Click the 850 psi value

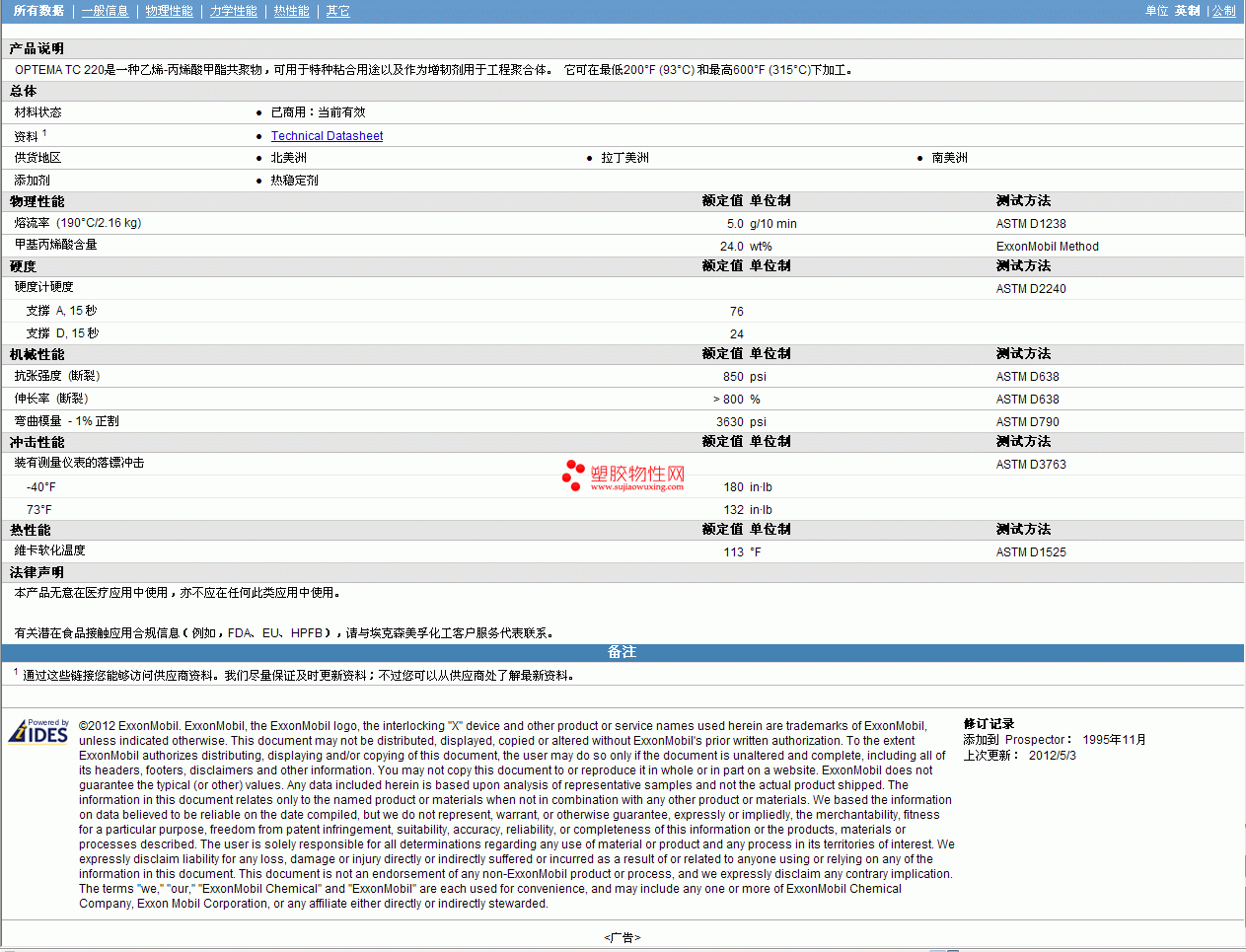click(x=744, y=377)
